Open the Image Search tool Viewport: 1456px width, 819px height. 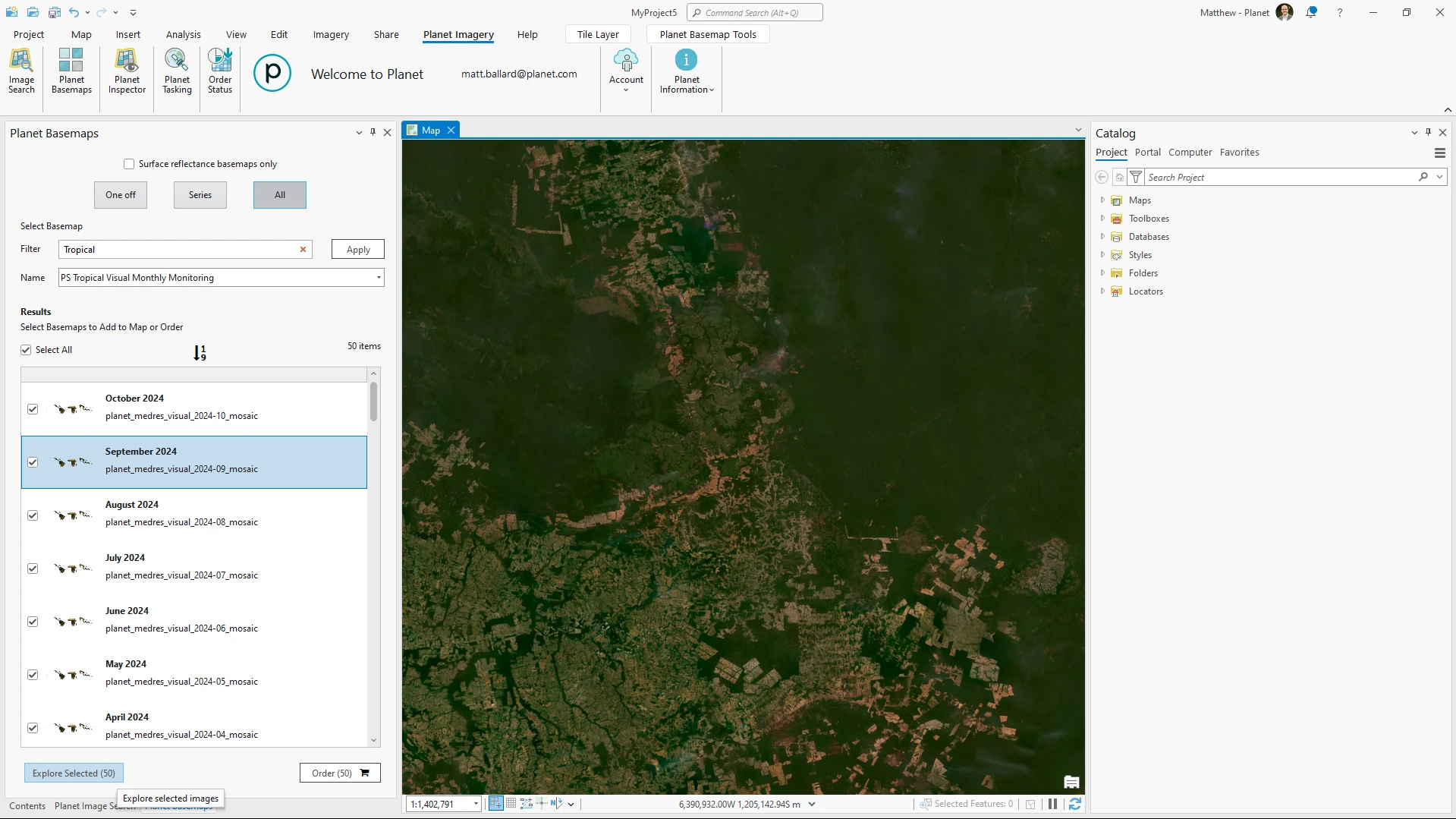(x=21, y=71)
